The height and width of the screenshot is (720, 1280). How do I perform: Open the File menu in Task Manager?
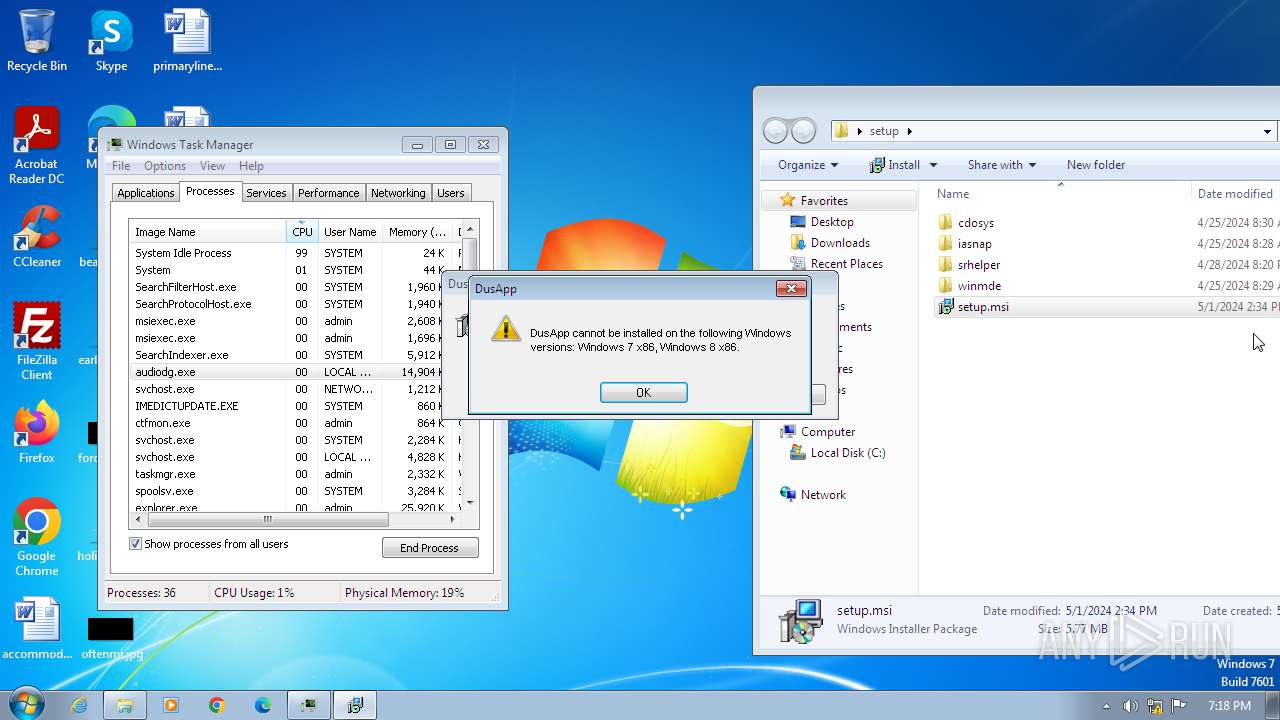click(121, 166)
